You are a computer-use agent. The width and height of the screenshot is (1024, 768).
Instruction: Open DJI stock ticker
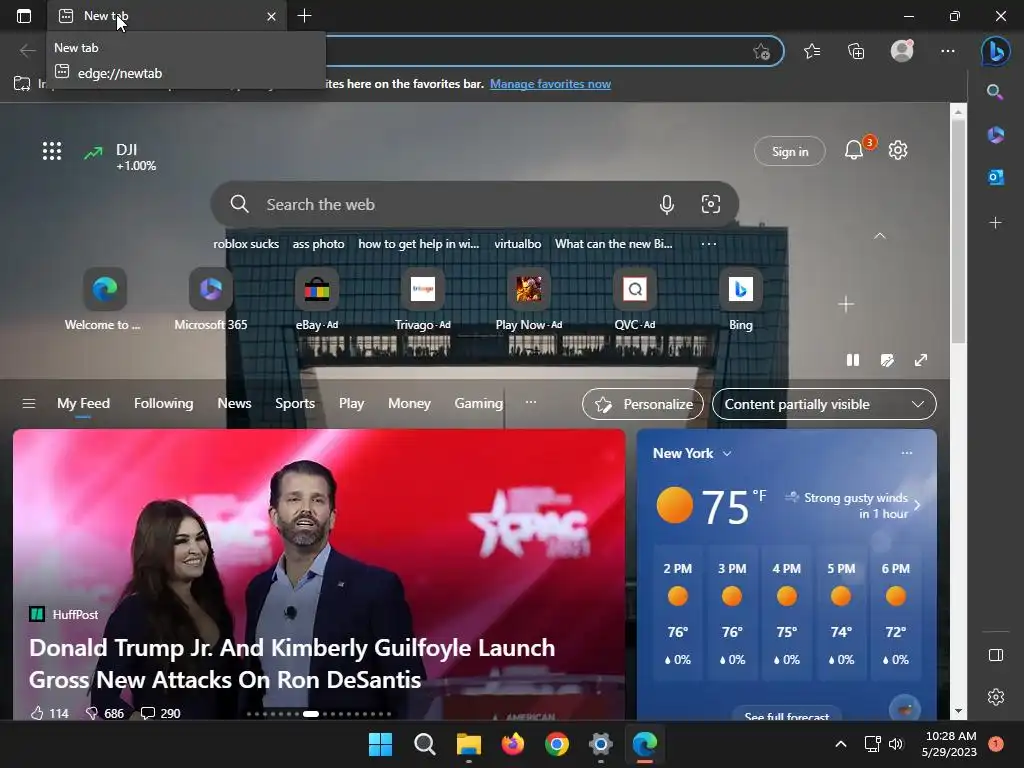pyautogui.click(x=120, y=157)
